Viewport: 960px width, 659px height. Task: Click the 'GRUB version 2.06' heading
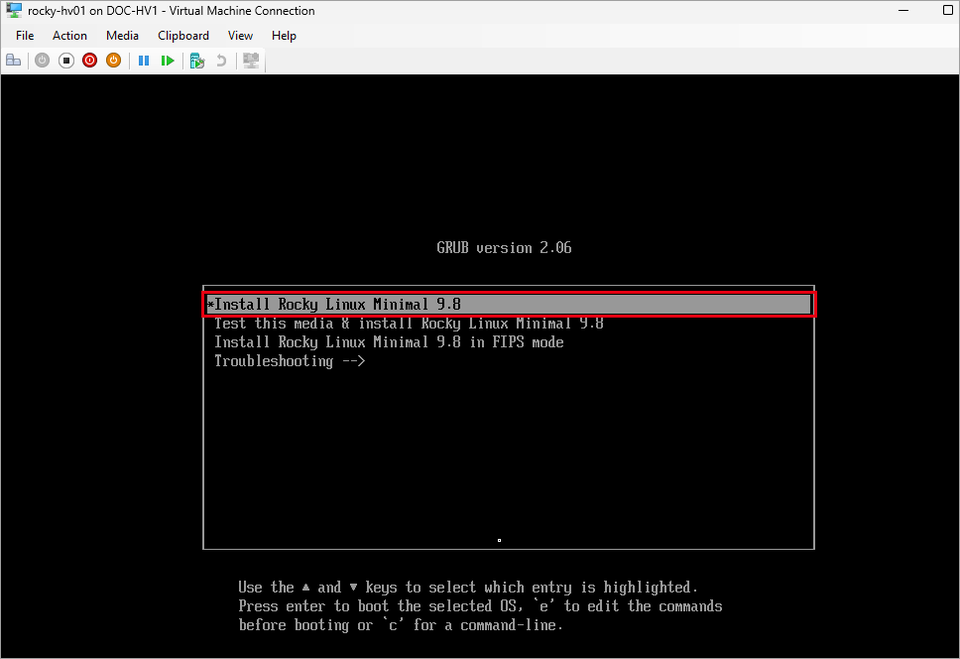click(504, 247)
